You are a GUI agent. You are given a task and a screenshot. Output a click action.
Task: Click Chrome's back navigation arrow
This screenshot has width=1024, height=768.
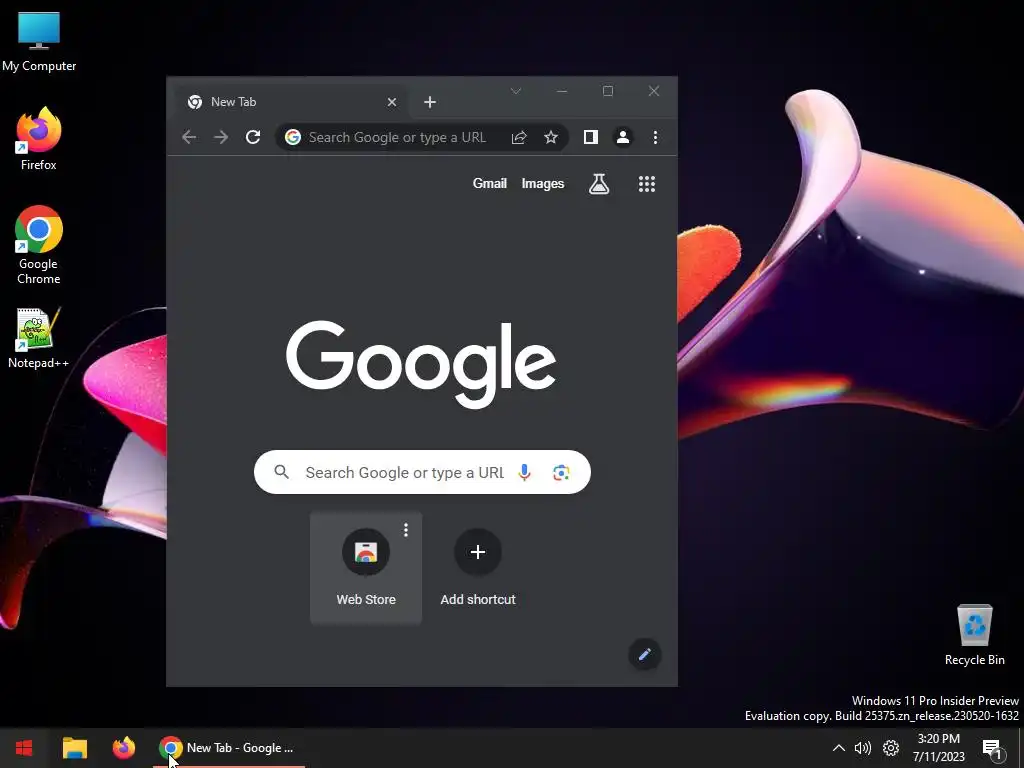(x=189, y=137)
